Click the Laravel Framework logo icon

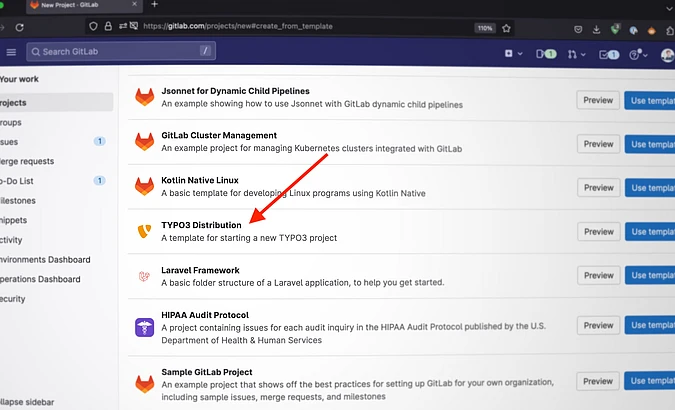click(x=144, y=276)
